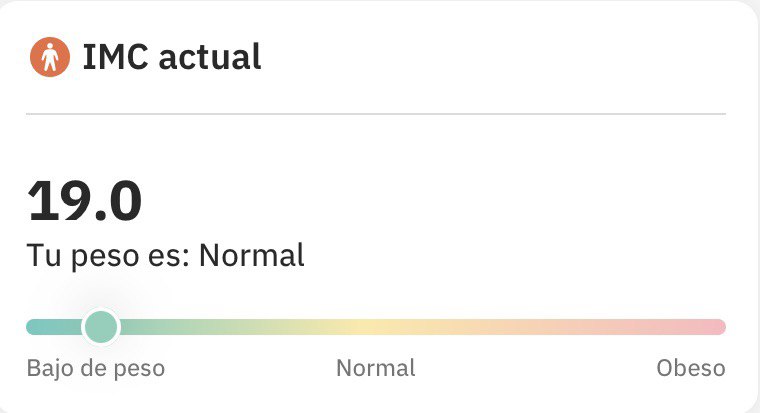This screenshot has width=760, height=413.
Task: Click the word "IMC" in the heading
Action: (115, 58)
